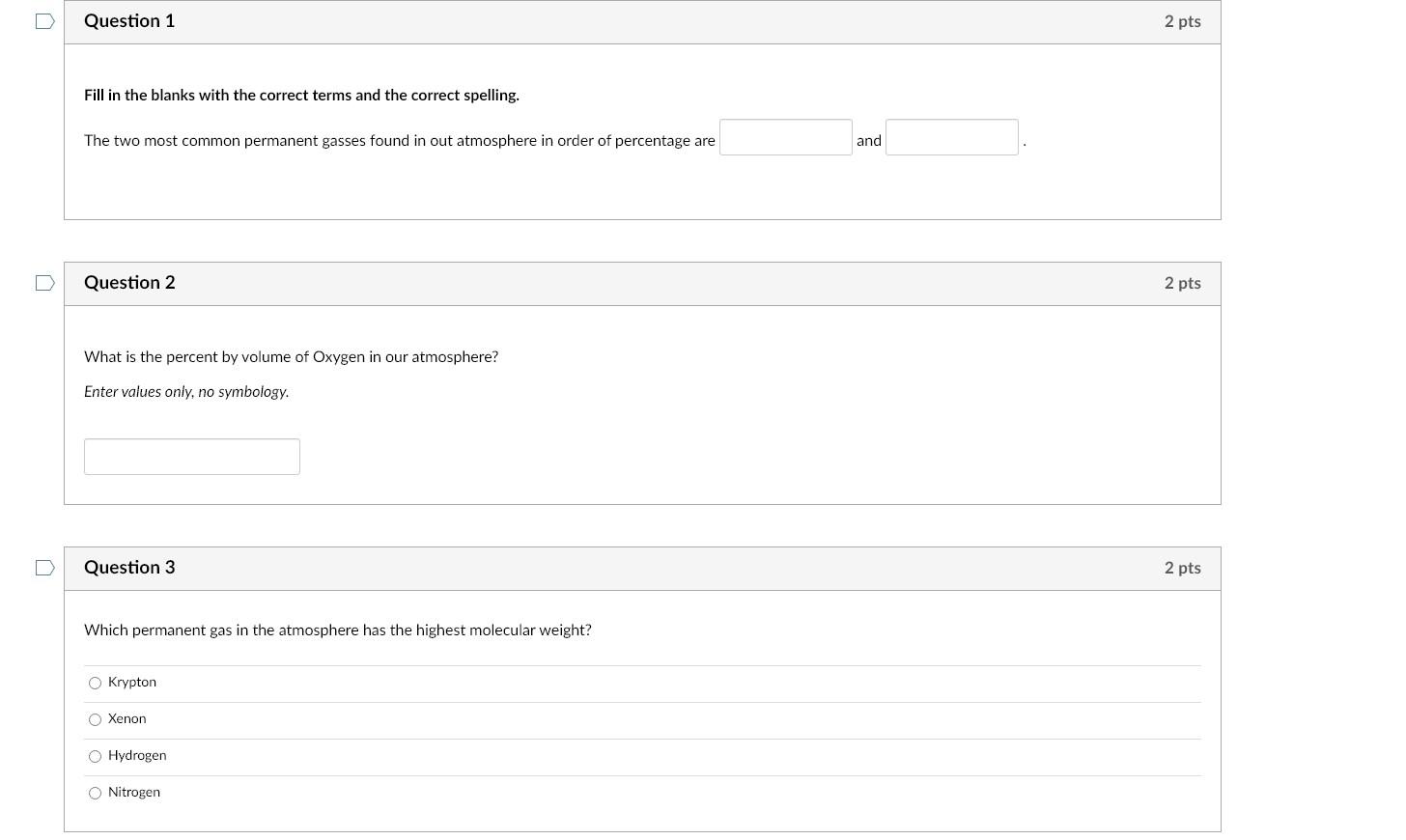Click the "2 pts" label of Question 2
This screenshot has width=1406, height=840.
point(1182,283)
